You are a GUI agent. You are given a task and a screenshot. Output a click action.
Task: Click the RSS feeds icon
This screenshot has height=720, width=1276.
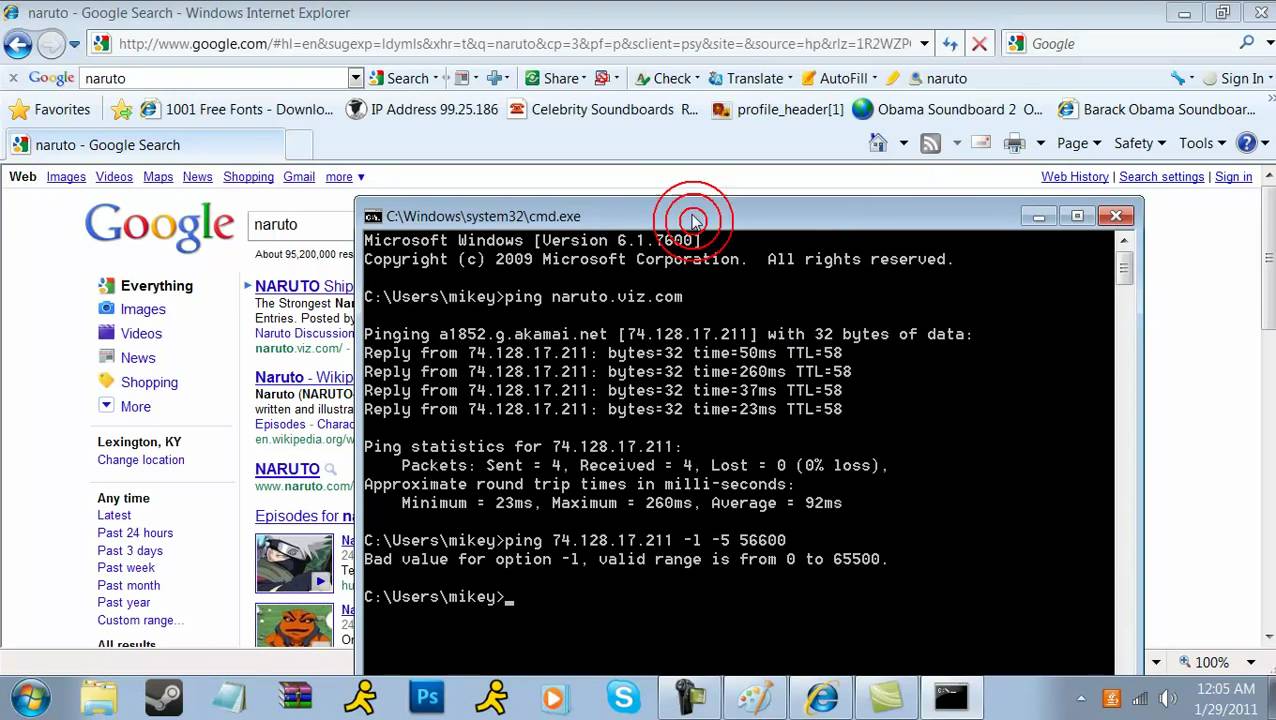[930, 144]
